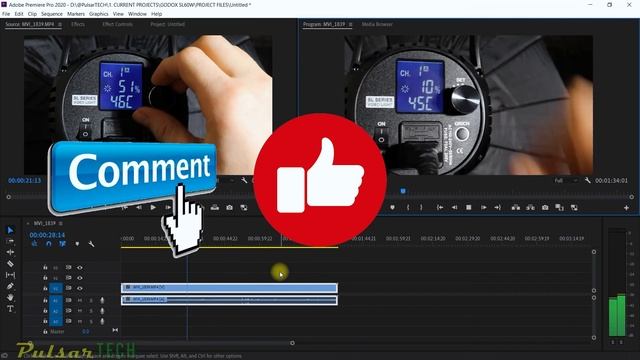Go to In point in Program monitor
640x360 pixels.
(440, 208)
